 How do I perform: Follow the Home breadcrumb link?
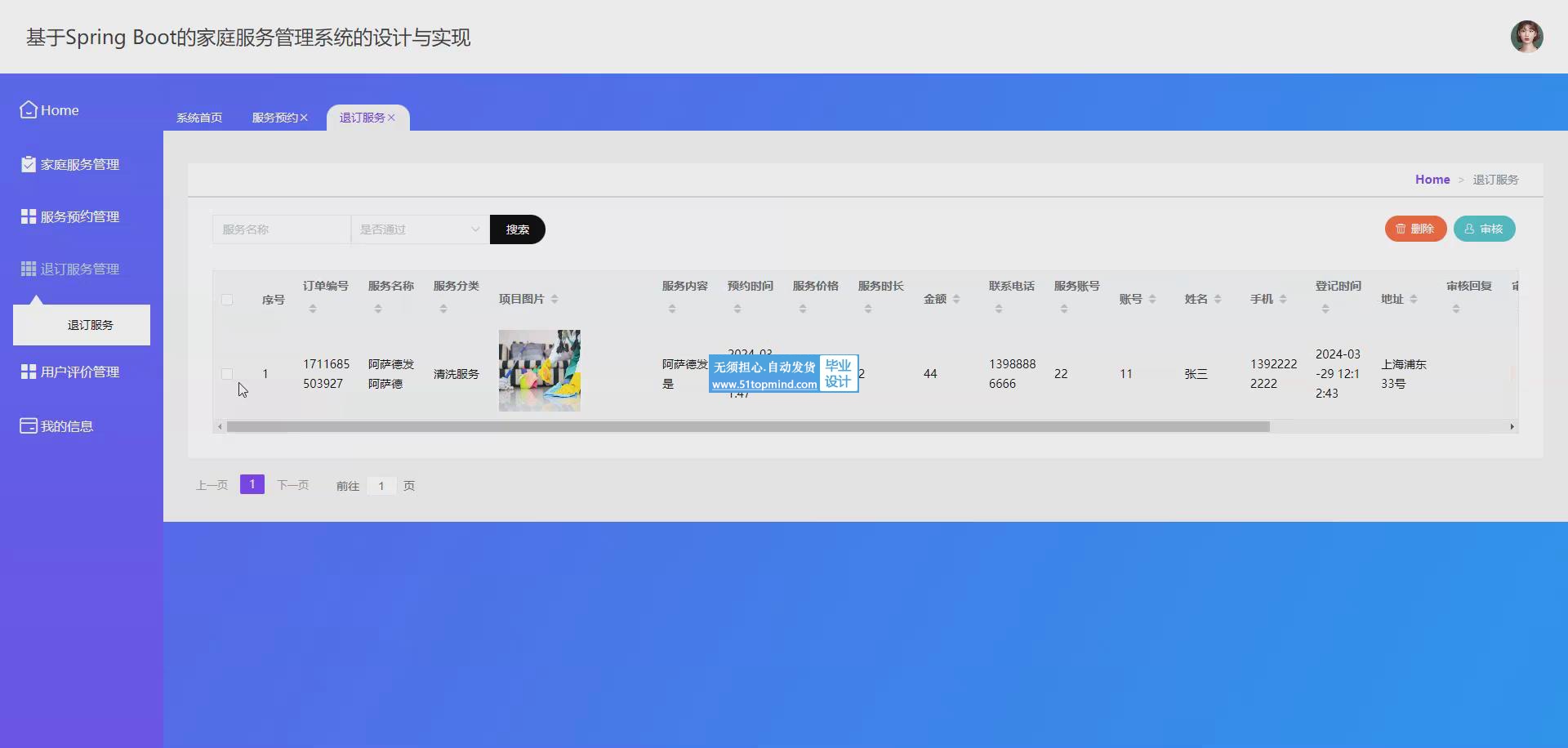[x=1432, y=180]
